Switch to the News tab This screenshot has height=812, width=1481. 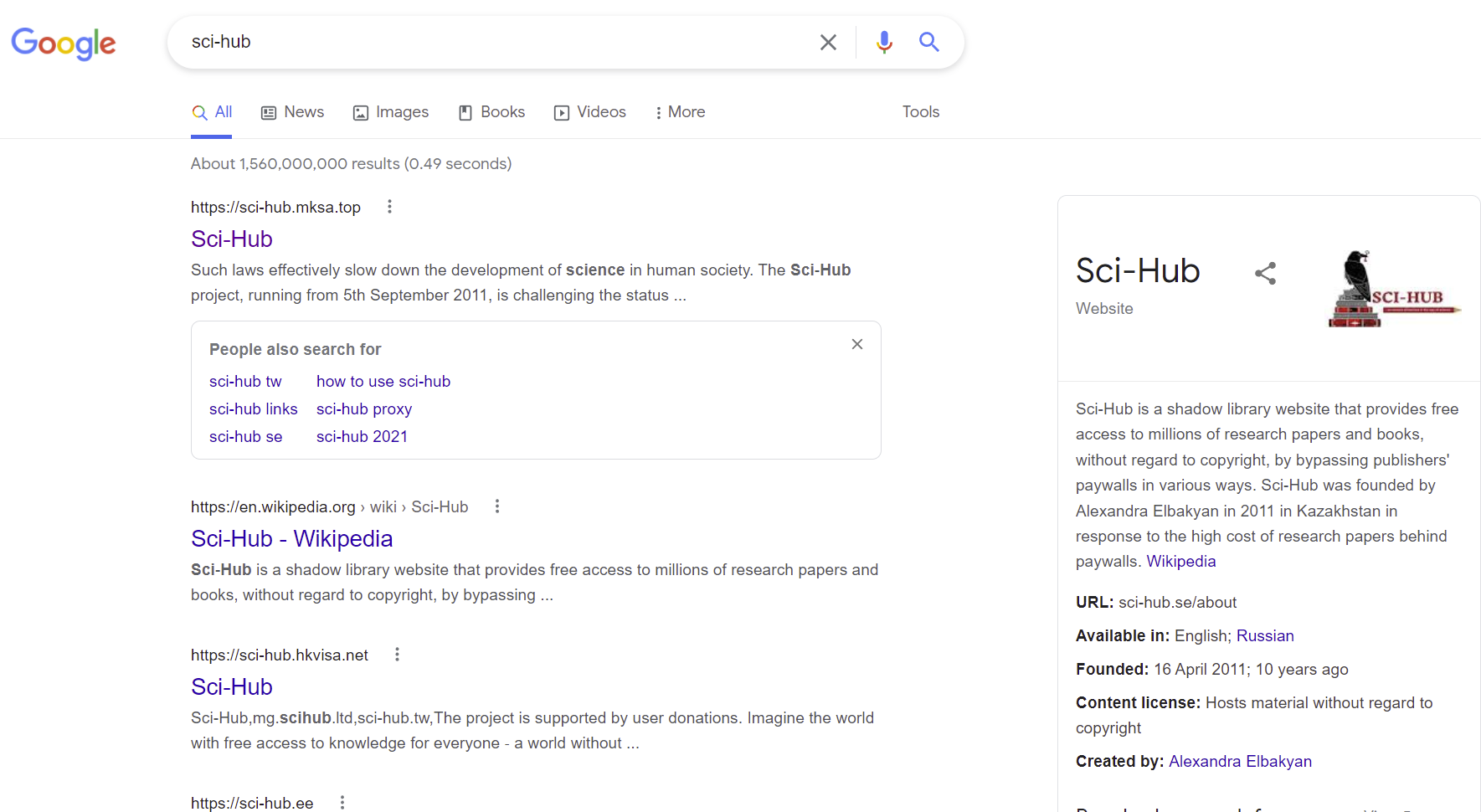292,112
